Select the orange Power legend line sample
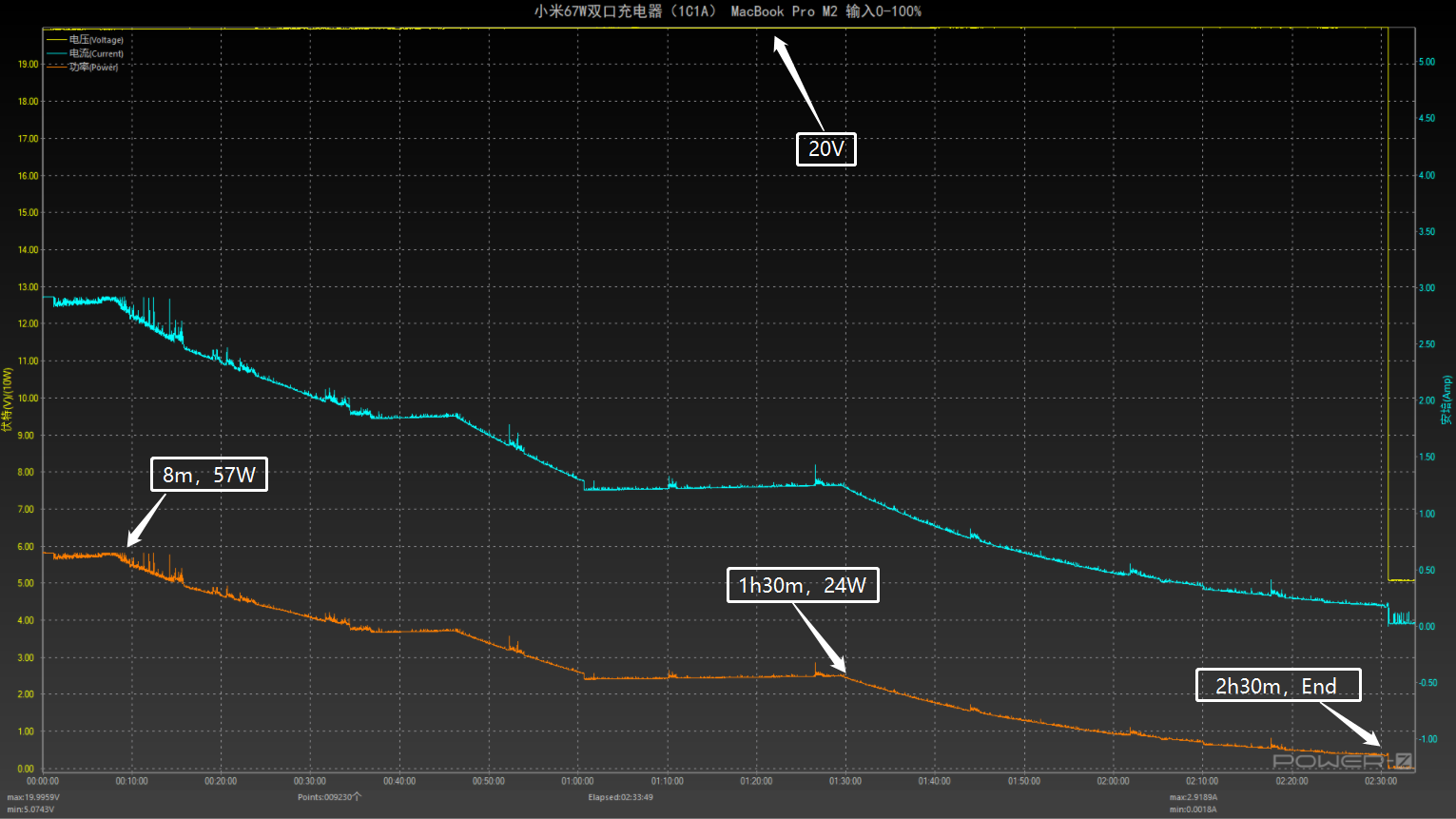1456x819 pixels. click(57, 67)
